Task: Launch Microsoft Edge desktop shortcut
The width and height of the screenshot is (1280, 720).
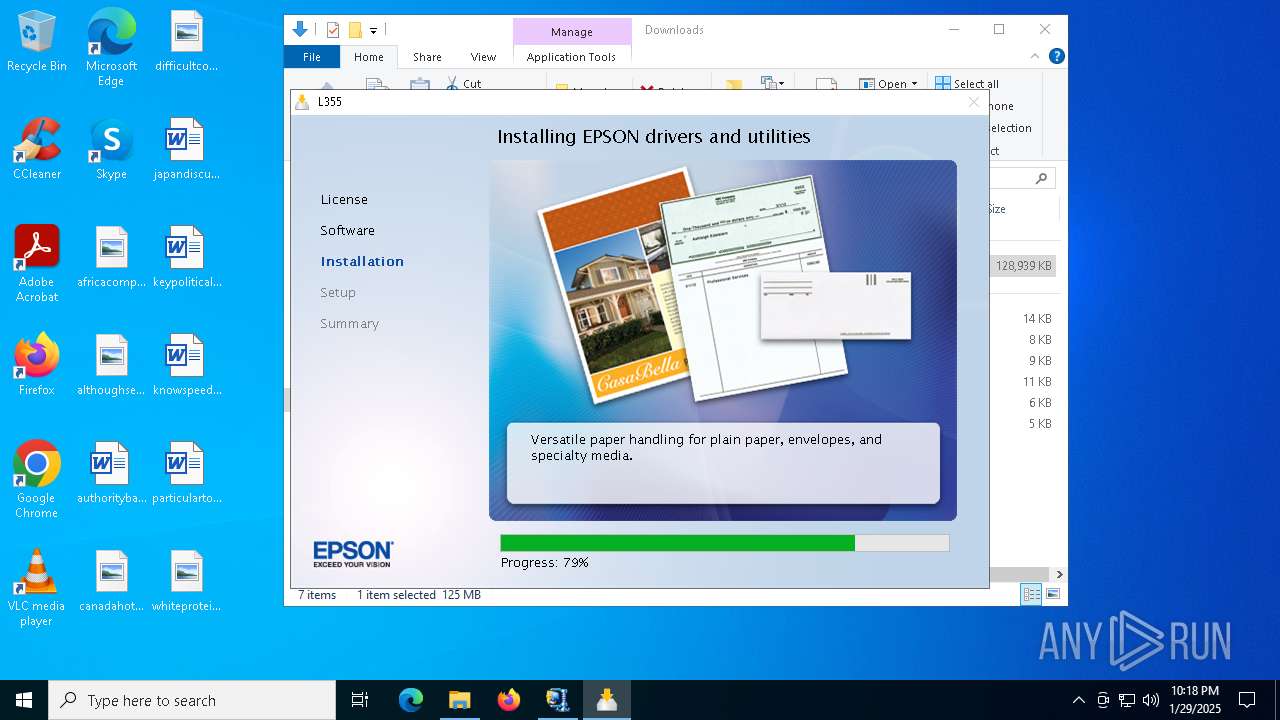Action: [111, 48]
